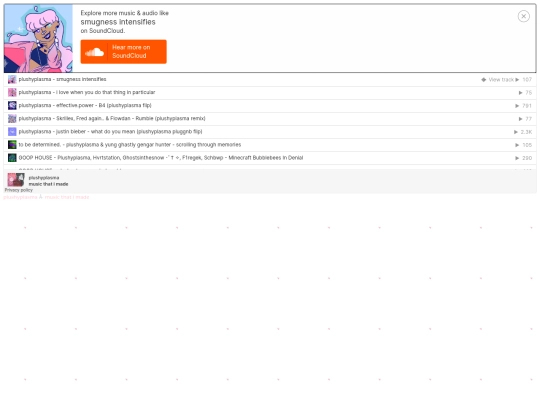Viewport: 540px width, 405px height.
Task: Click thumbnail icon of Minecraft Bubblebees row
Action: pyautogui.click(x=12, y=158)
